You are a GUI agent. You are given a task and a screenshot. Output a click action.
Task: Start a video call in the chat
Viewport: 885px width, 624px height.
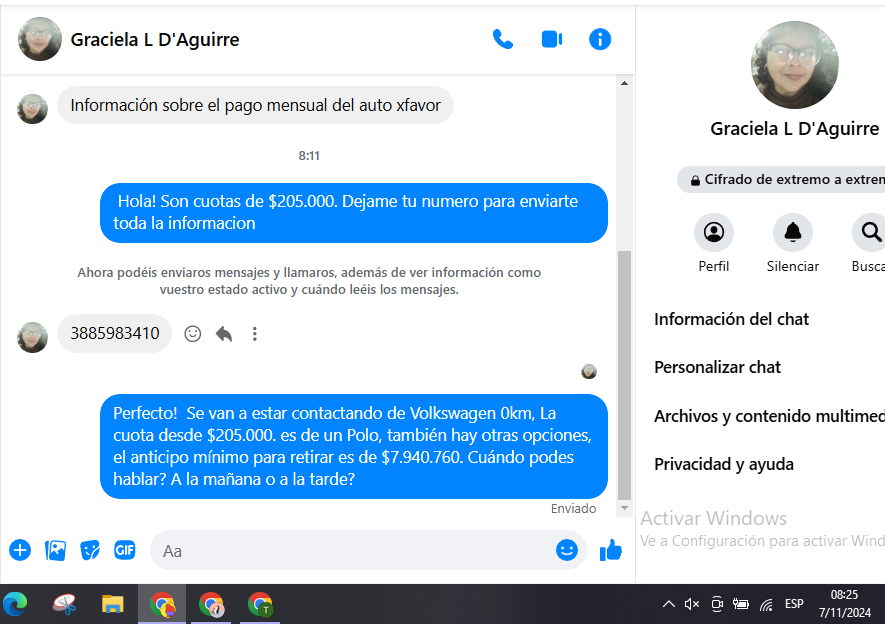click(551, 39)
